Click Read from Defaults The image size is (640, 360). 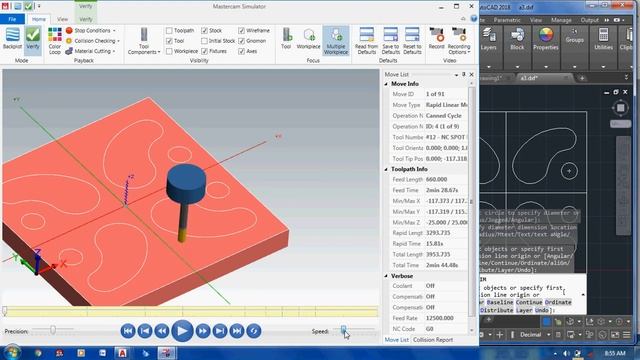click(x=367, y=41)
